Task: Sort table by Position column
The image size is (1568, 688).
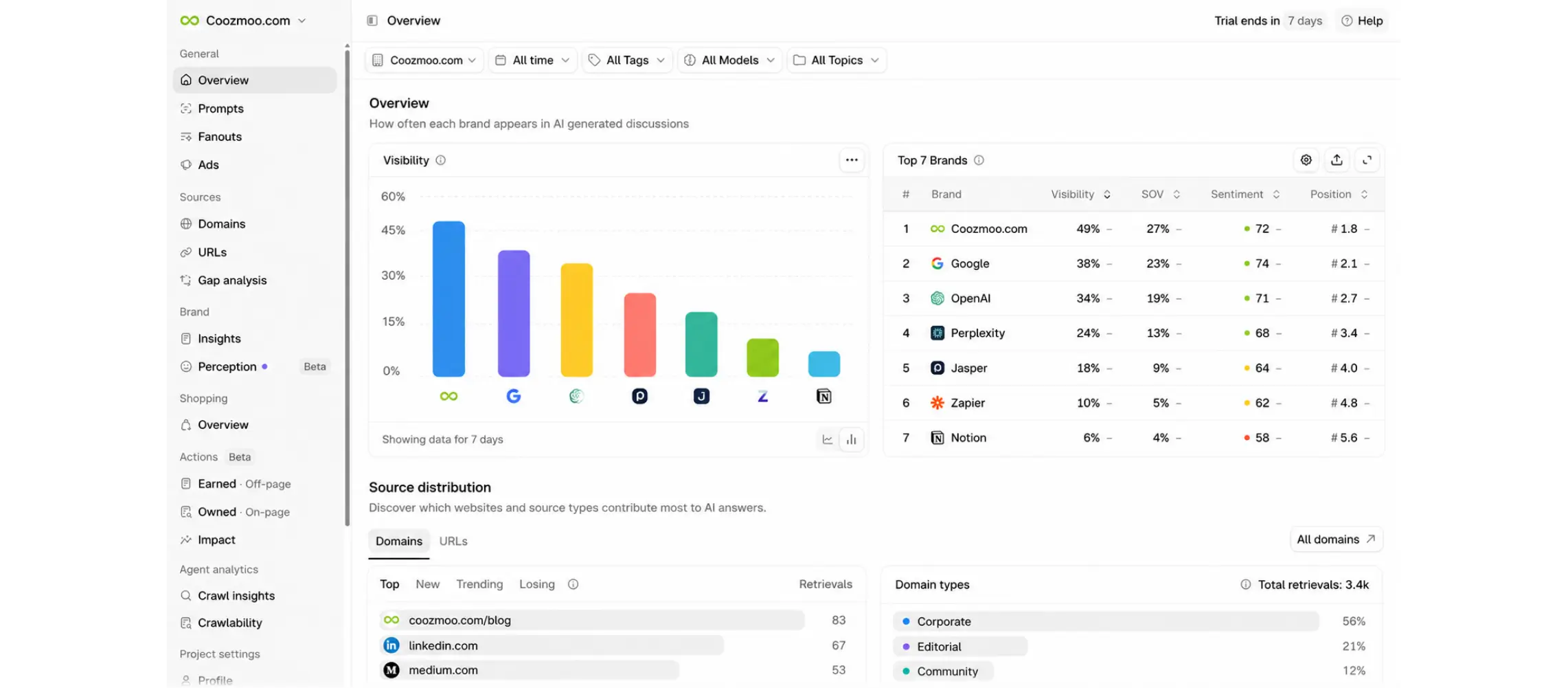Action: [x=1339, y=195]
